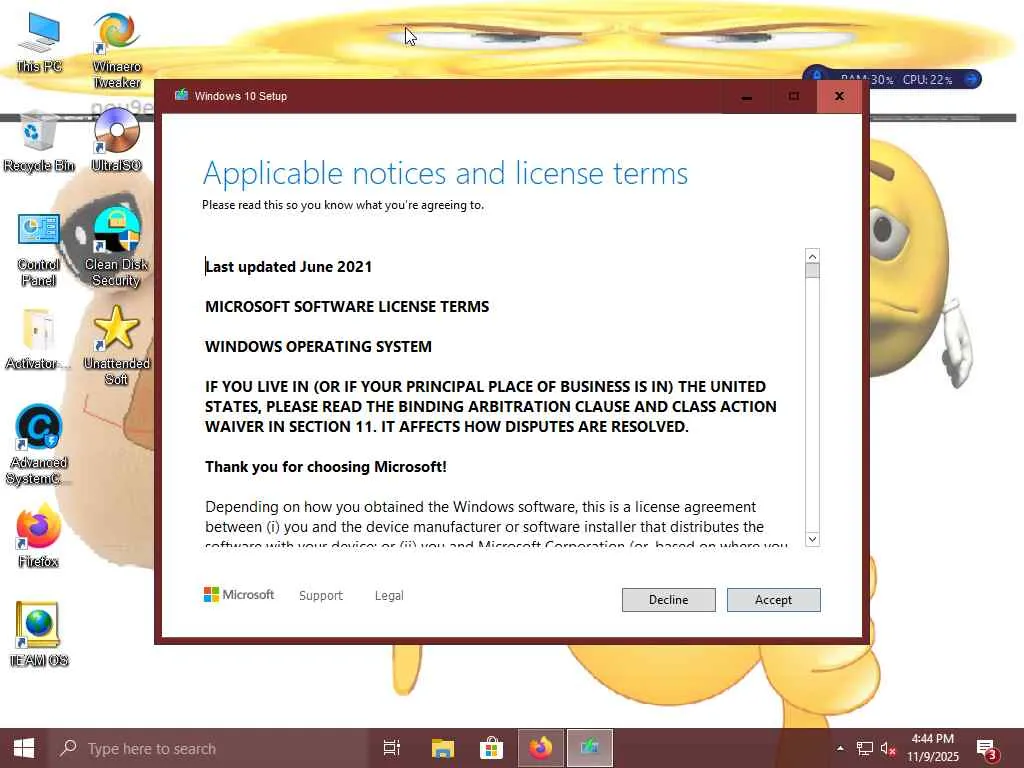Select This PC desktop icon
Screen dimensions: 1024x768
[39, 42]
